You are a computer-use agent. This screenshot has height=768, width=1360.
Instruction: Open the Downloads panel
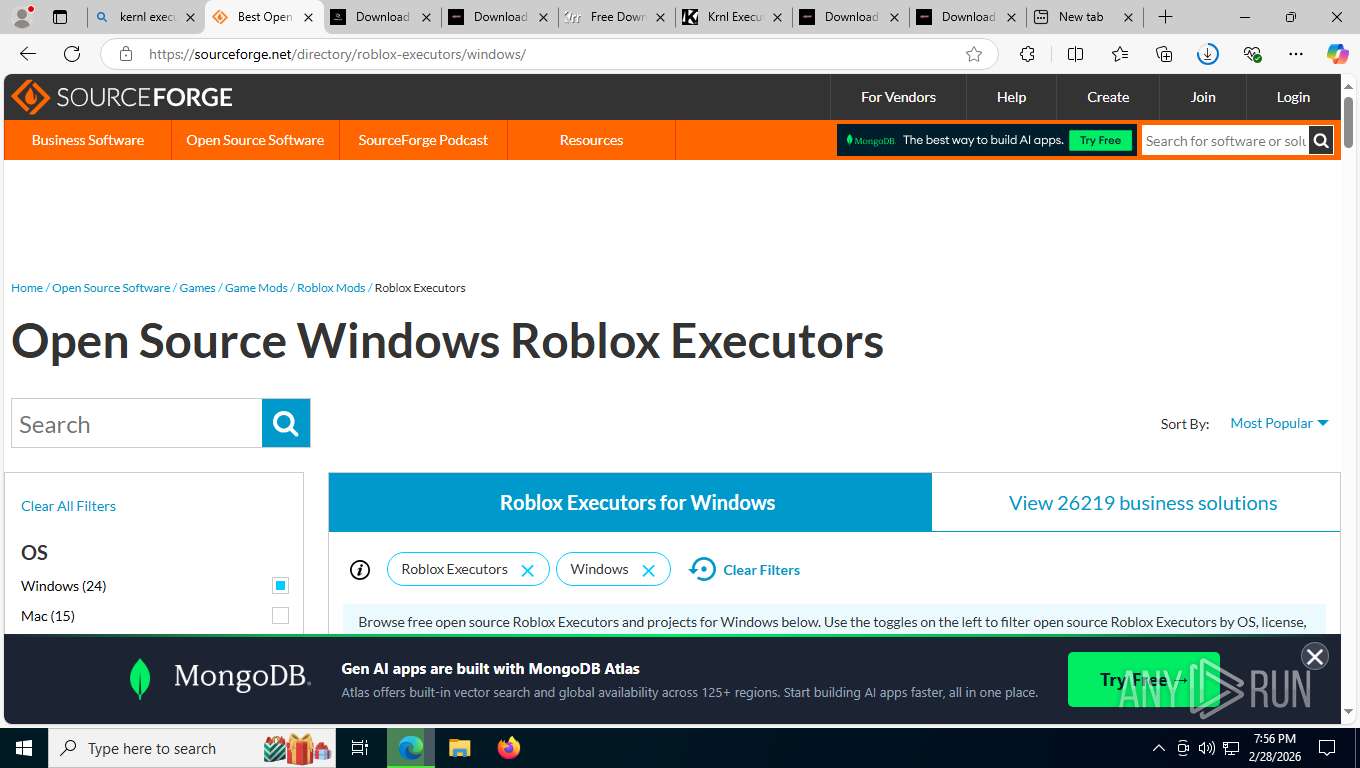click(x=1208, y=54)
